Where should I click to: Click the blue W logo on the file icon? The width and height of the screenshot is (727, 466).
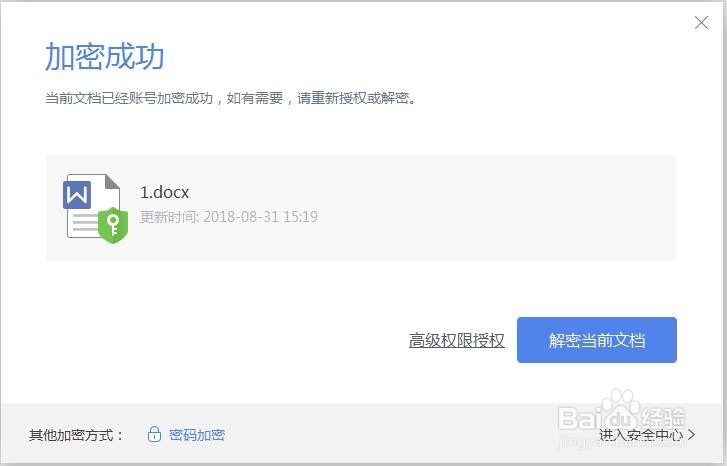point(77,194)
